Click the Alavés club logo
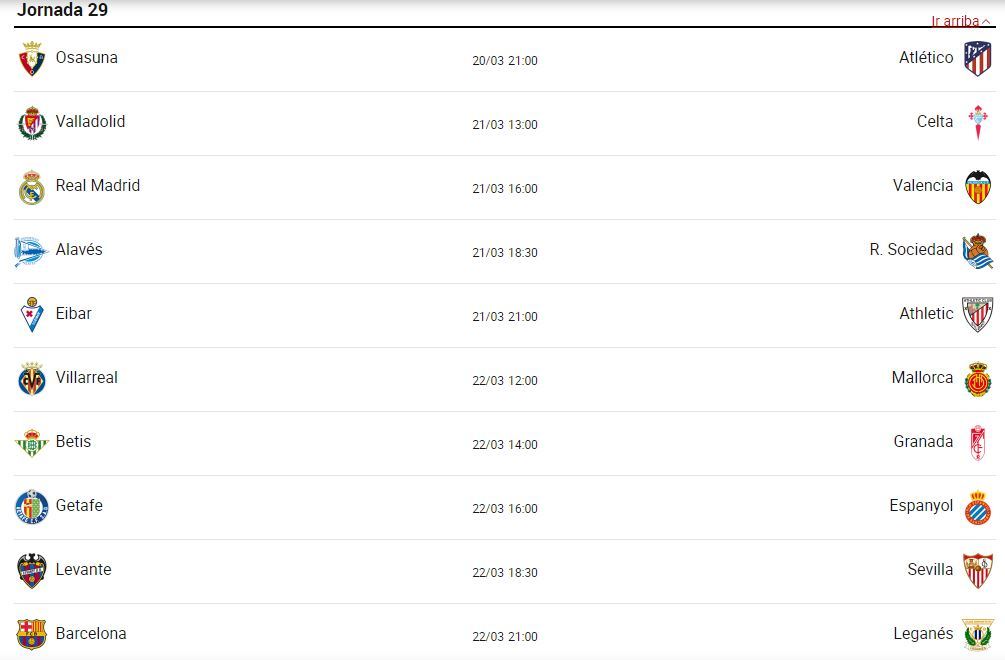The width and height of the screenshot is (1005, 660). 32,251
